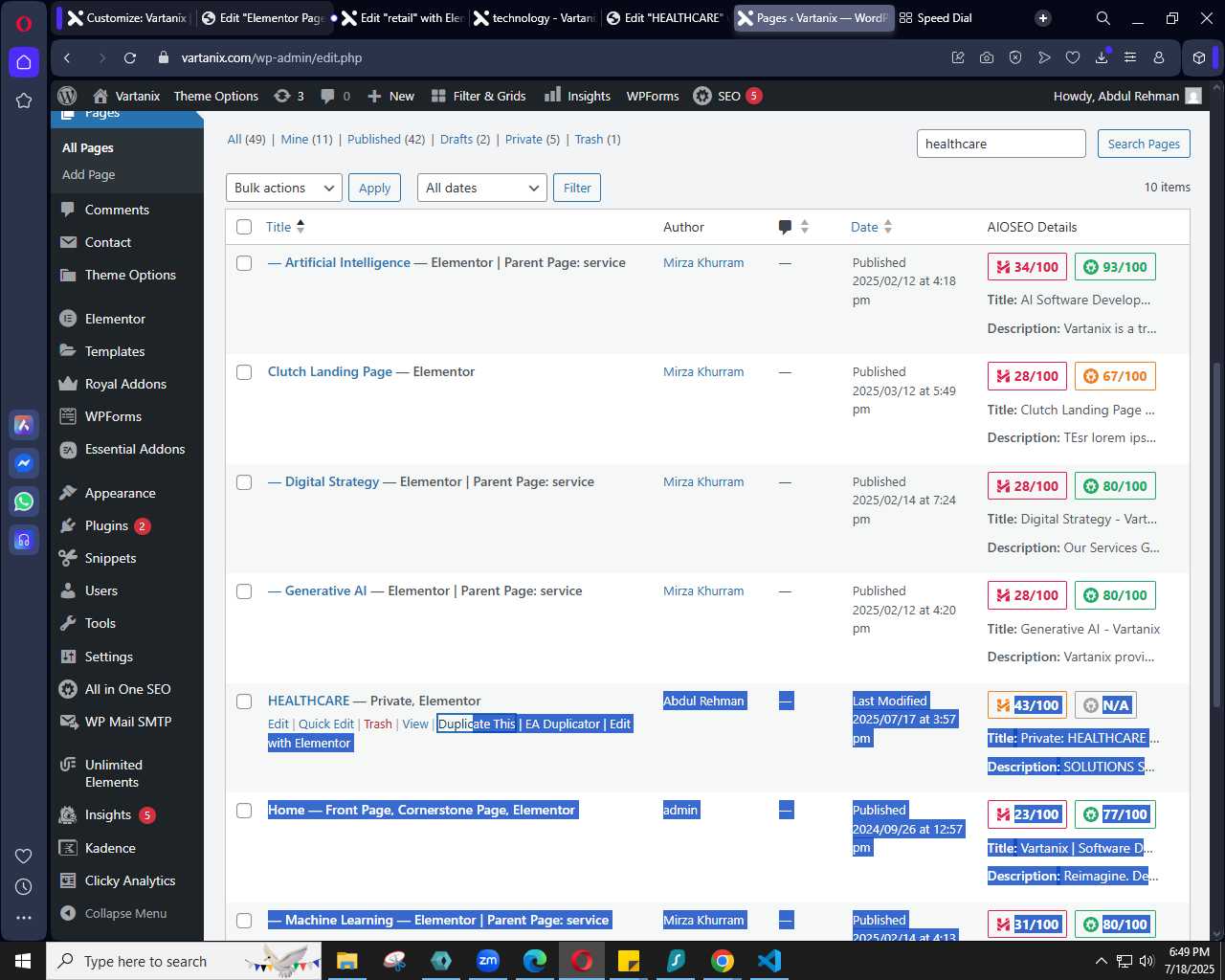This screenshot has height=980, width=1225.
Task: Open downloads icon in address bar
Action: tap(1102, 57)
